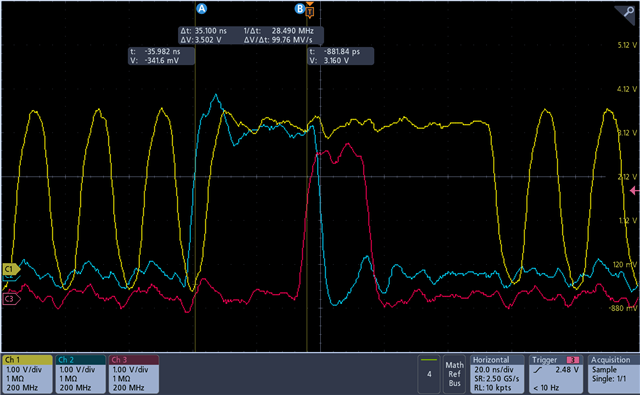Viewport: 640px width, 395px height.
Task: Open the Ch 3 settings badge
Action: point(133,374)
